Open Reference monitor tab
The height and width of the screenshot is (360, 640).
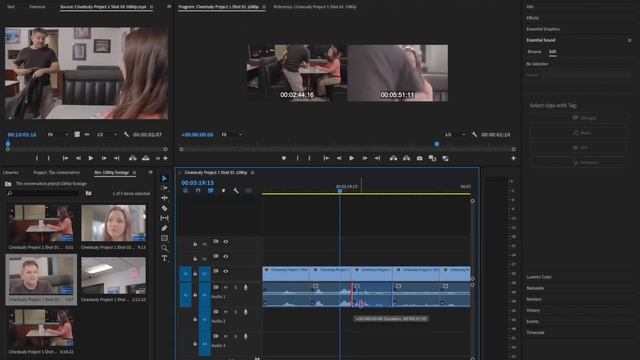coord(315,7)
